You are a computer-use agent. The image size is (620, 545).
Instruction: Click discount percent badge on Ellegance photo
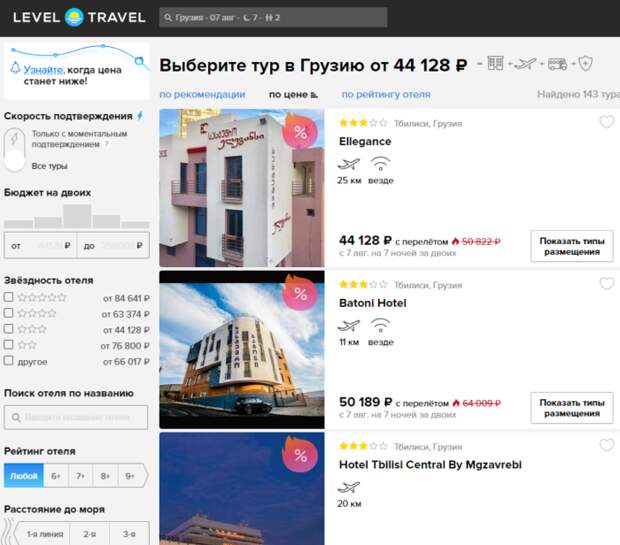(300, 131)
